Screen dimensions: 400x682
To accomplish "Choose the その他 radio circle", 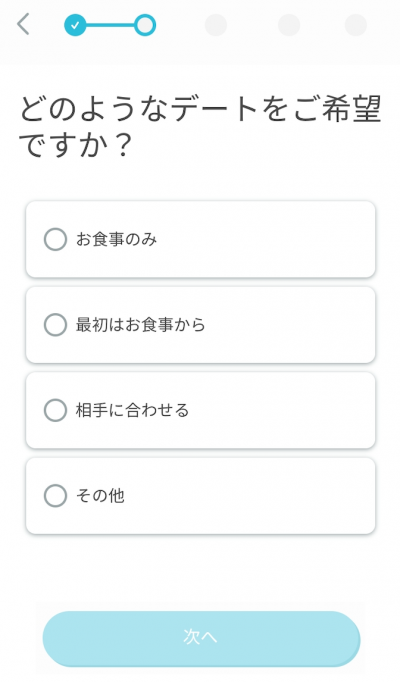I will [55, 496].
